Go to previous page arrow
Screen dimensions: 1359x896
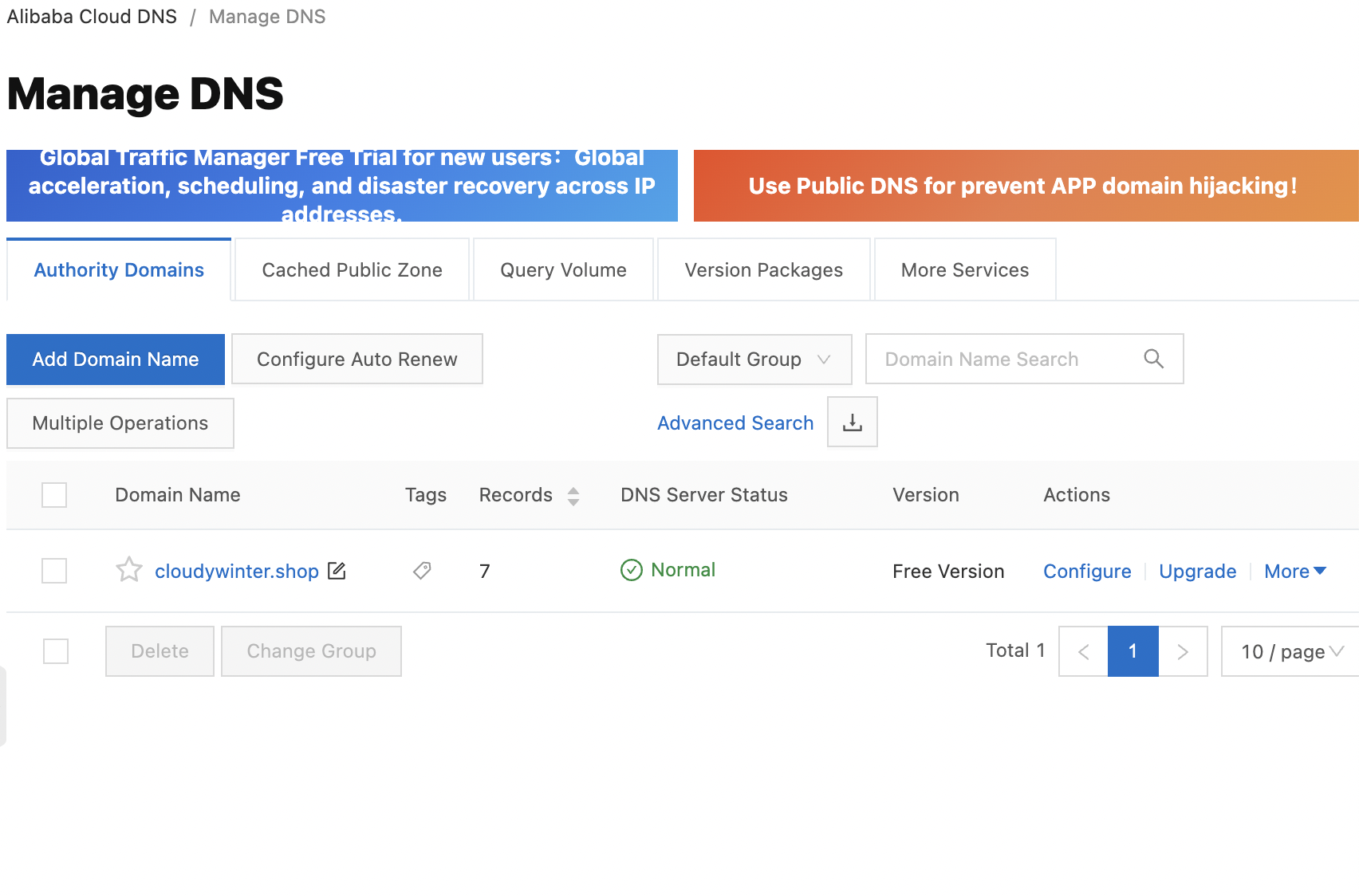click(1084, 651)
